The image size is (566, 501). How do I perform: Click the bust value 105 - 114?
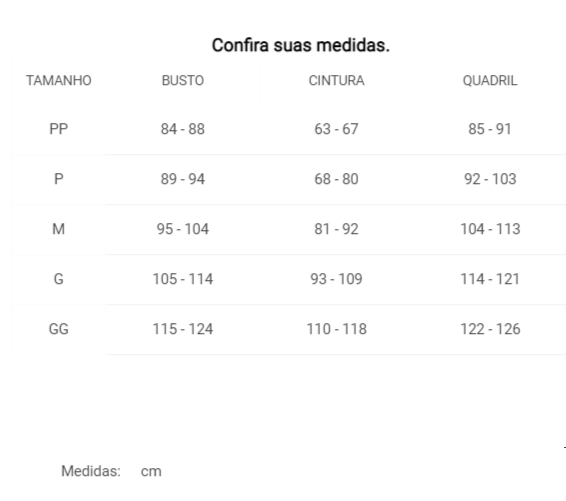[183, 279]
